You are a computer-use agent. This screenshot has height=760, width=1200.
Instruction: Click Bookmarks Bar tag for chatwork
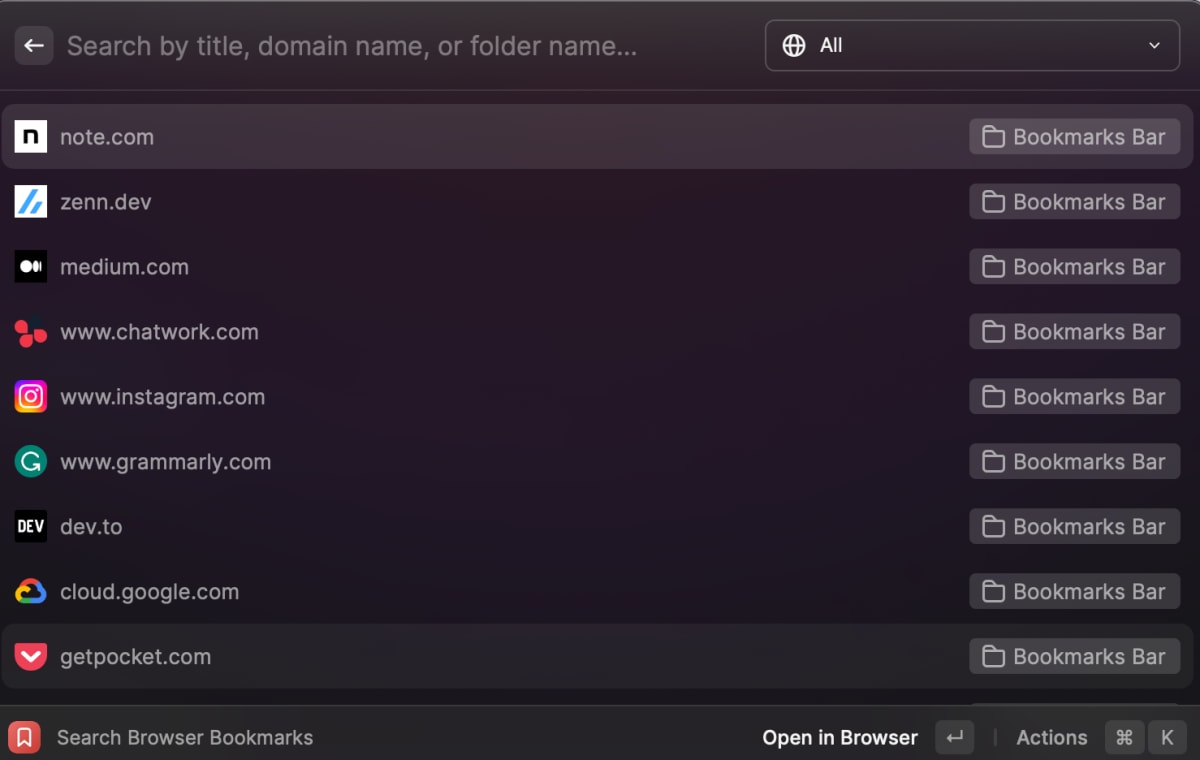pyautogui.click(x=1075, y=332)
